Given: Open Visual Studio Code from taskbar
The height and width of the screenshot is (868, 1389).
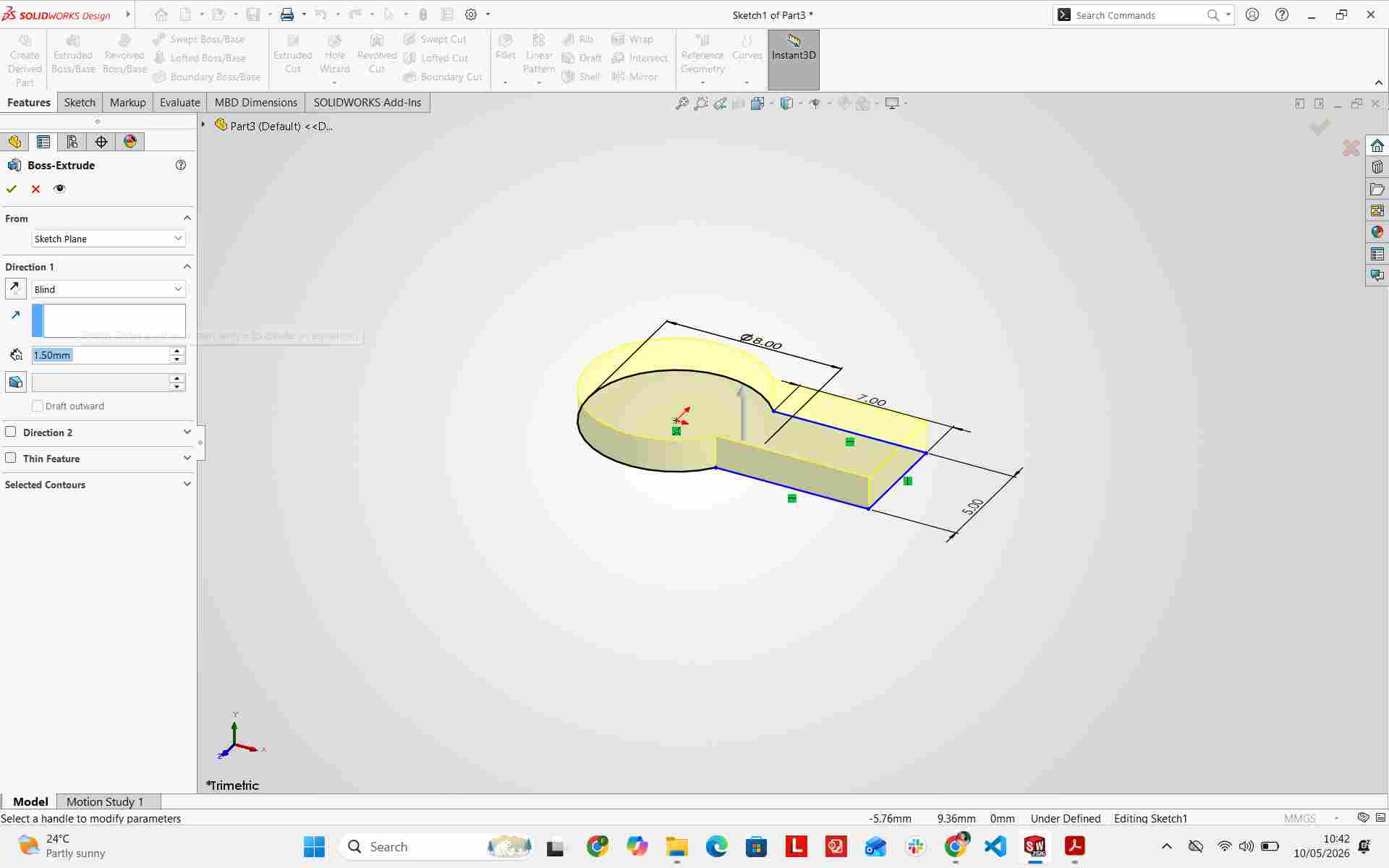Looking at the screenshot, I should pyautogui.click(x=995, y=846).
